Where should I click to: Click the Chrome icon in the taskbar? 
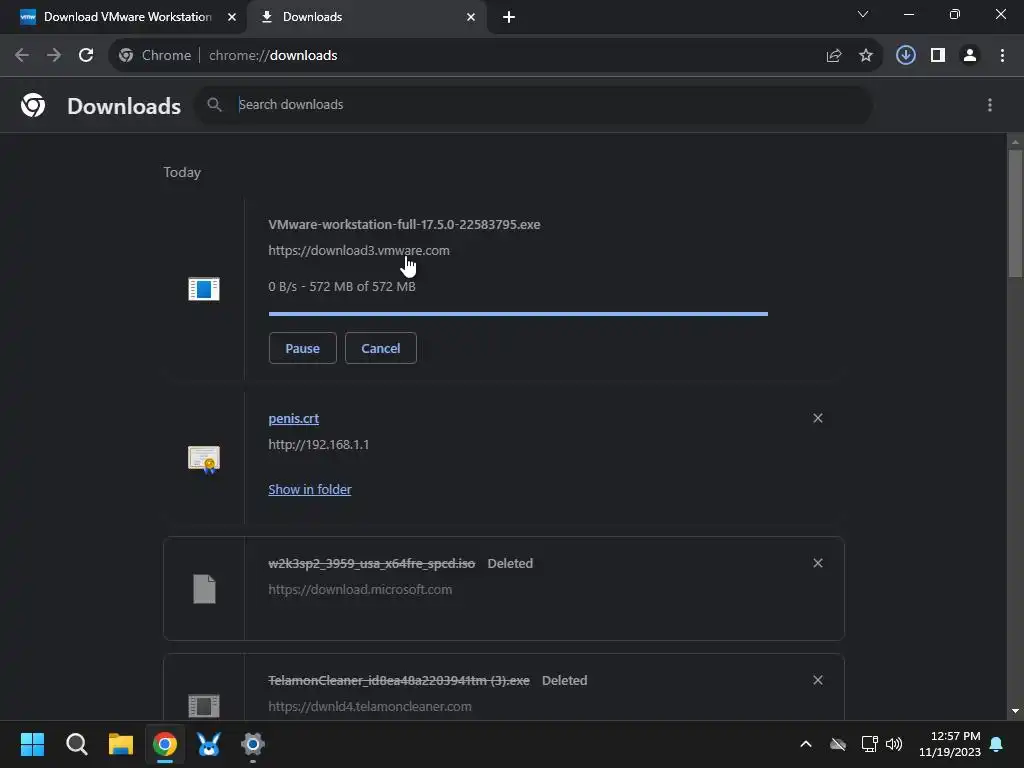coord(165,744)
